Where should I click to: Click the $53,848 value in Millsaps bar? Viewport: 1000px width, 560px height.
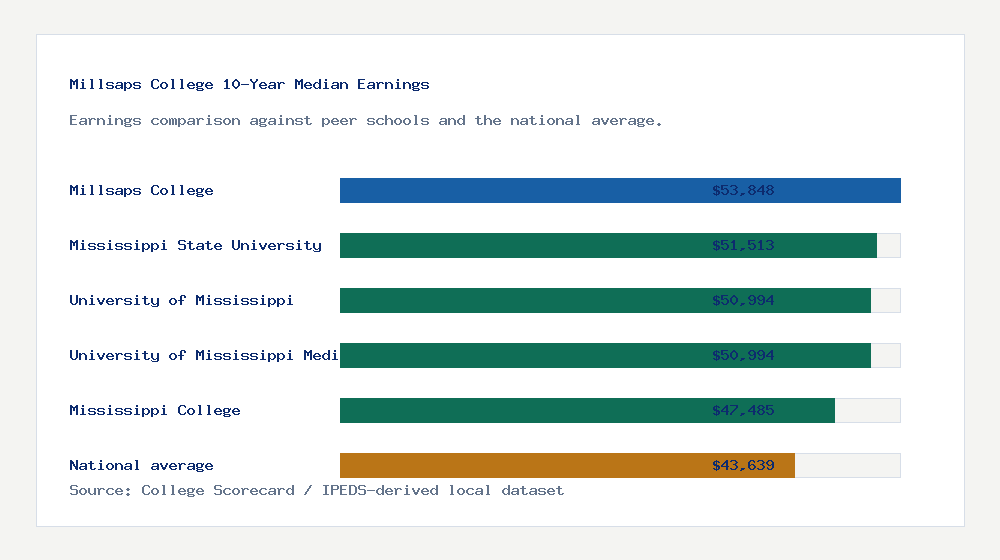point(743,190)
